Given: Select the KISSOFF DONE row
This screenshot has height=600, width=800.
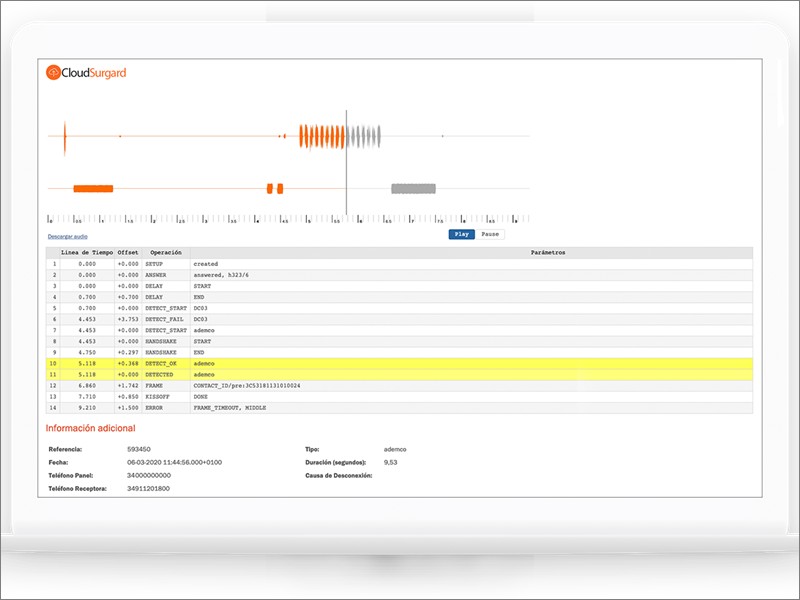Looking at the screenshot, I should (400, 396).
